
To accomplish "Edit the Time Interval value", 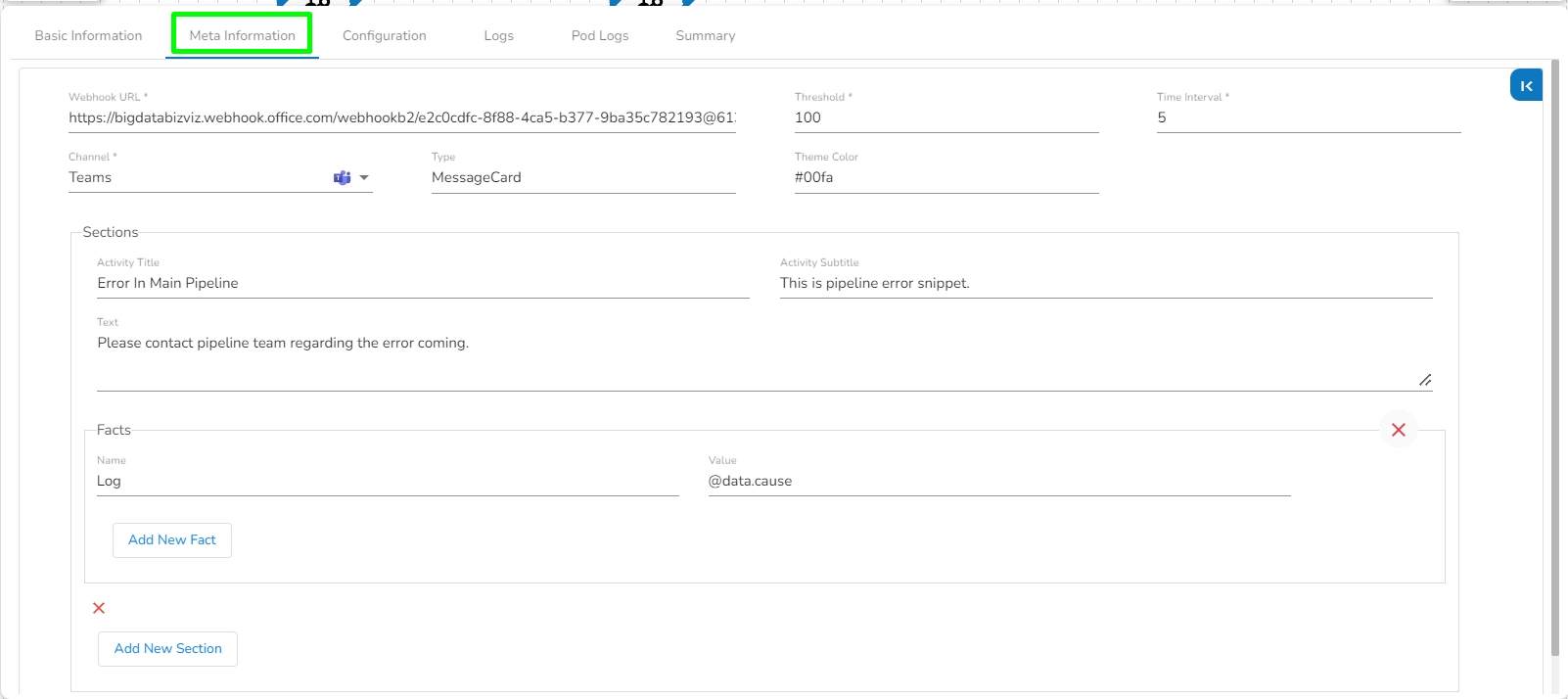I will pyautogui.click(x=1308, y=117).
